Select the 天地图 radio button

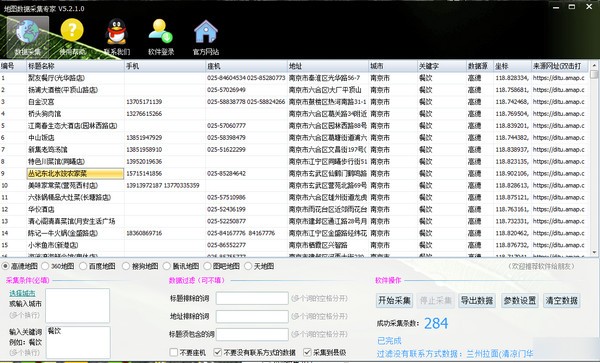pos(248,266)
